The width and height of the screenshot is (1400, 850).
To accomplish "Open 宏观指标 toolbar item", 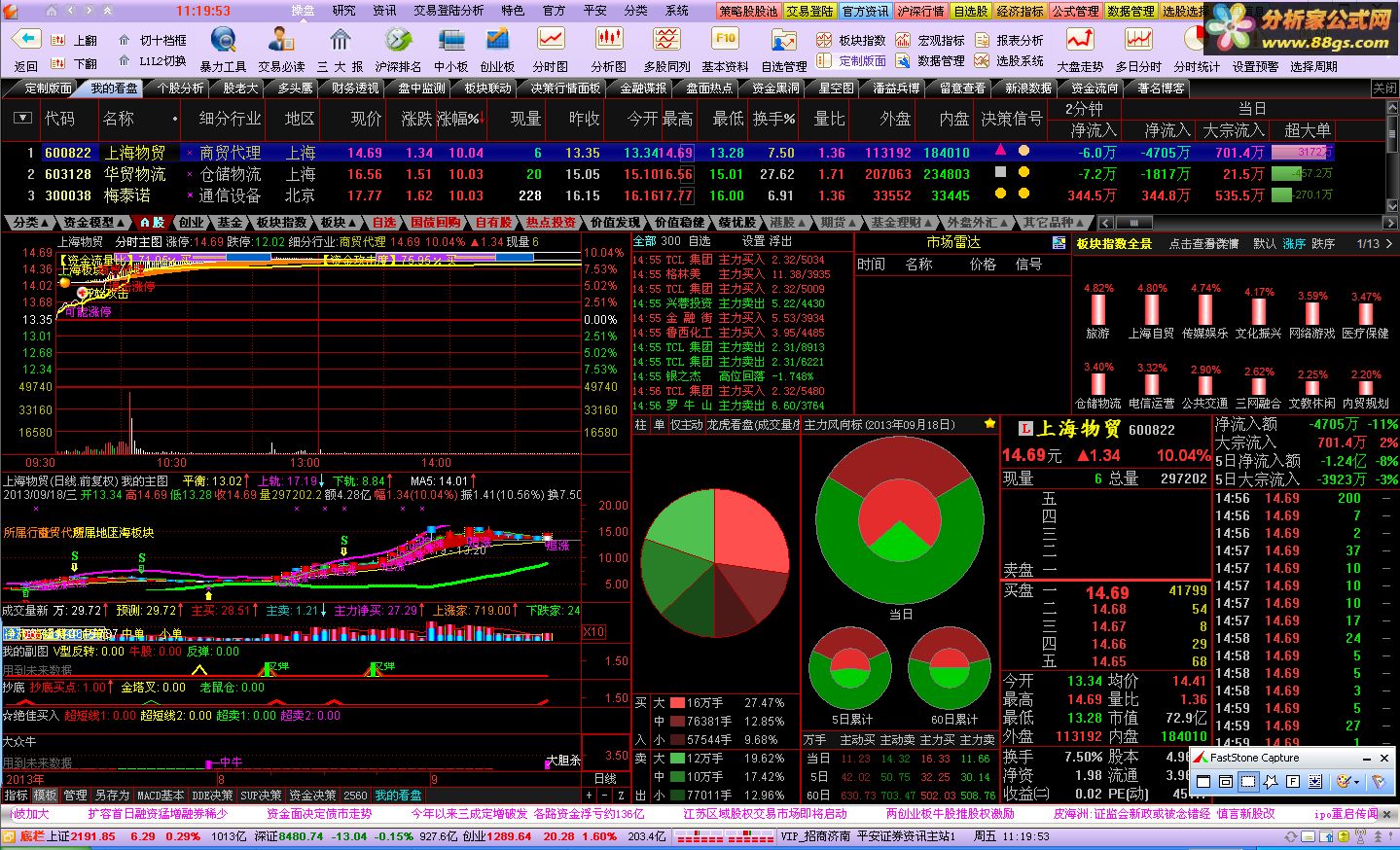I will pyautogui.click(x=930, y=40).
